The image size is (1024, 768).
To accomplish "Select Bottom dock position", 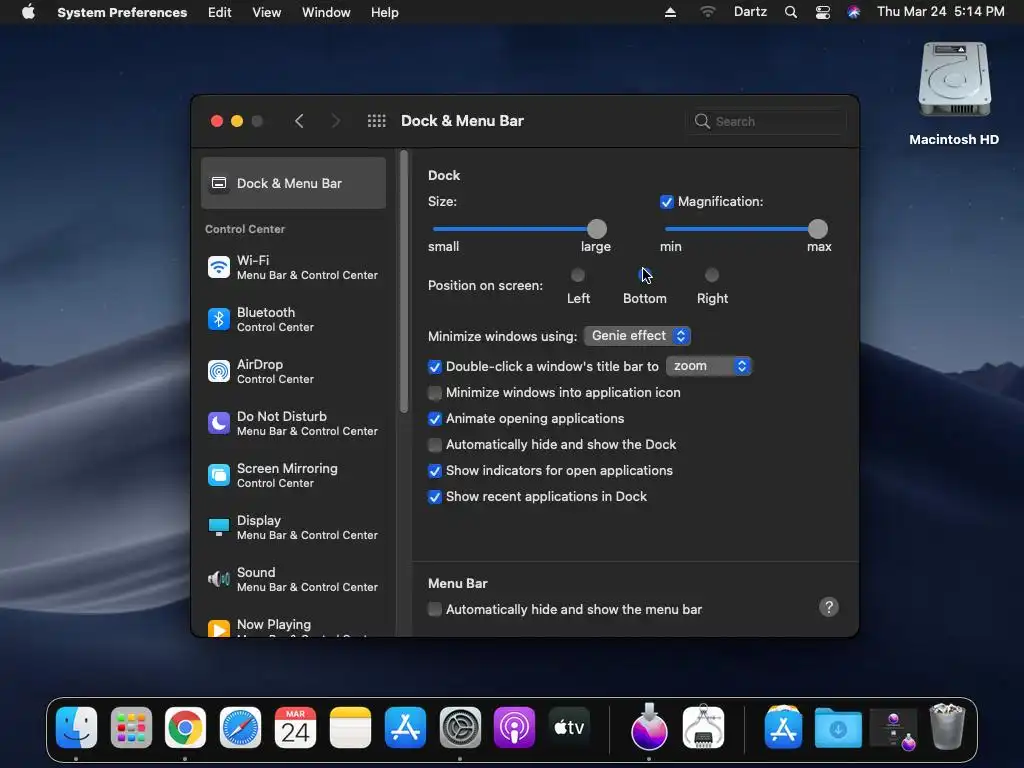I will (645, 275).
